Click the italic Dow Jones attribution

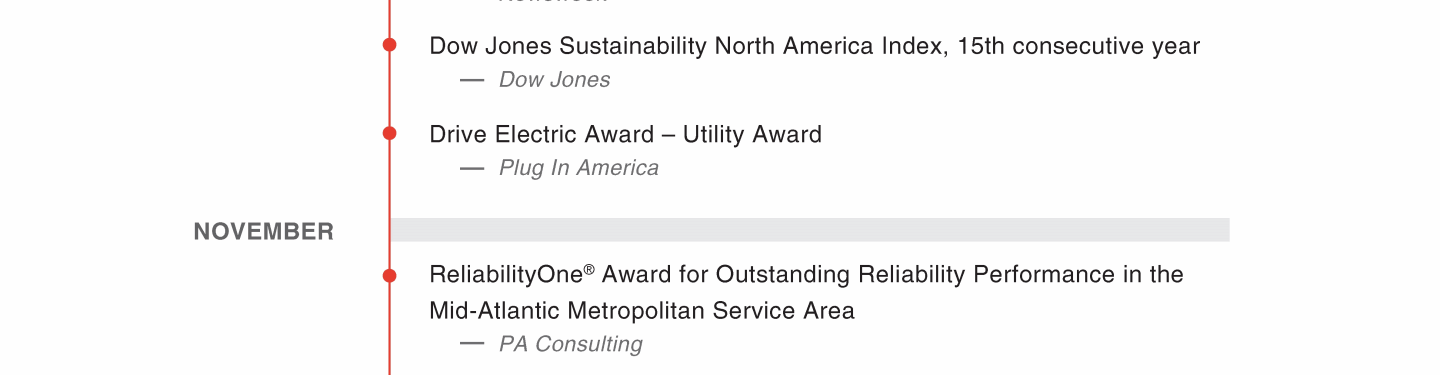[x=554, y=80]
